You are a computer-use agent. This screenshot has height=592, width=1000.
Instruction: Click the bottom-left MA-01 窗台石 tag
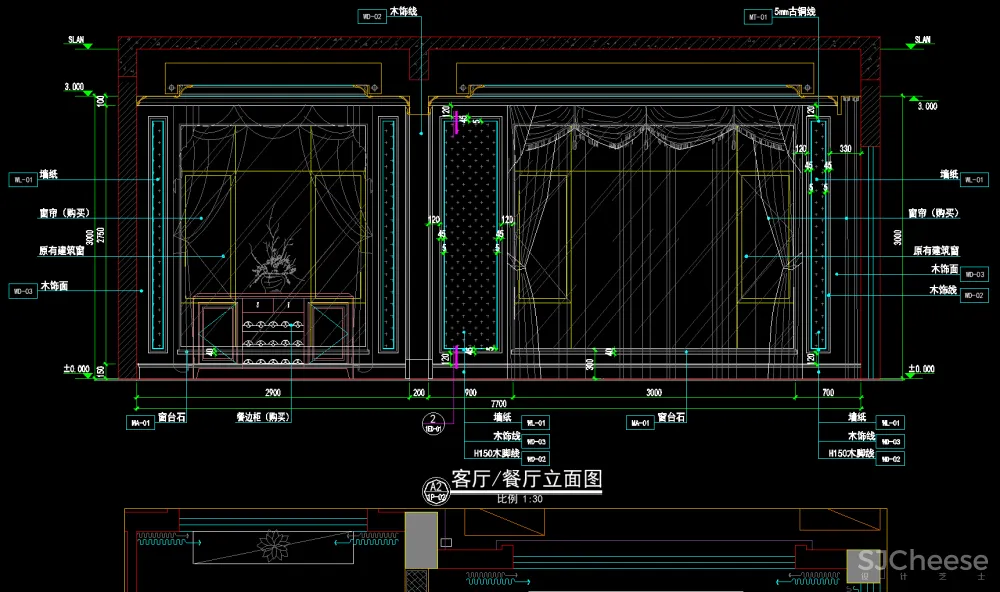[139, 423]
